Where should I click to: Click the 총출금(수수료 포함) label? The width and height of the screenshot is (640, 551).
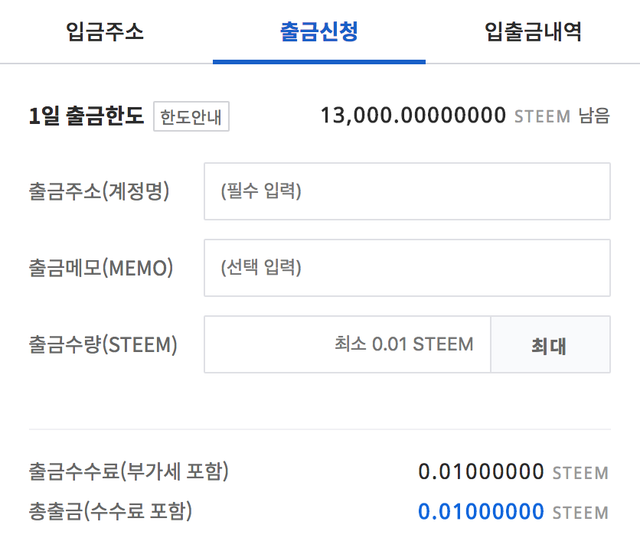(110, 511)
